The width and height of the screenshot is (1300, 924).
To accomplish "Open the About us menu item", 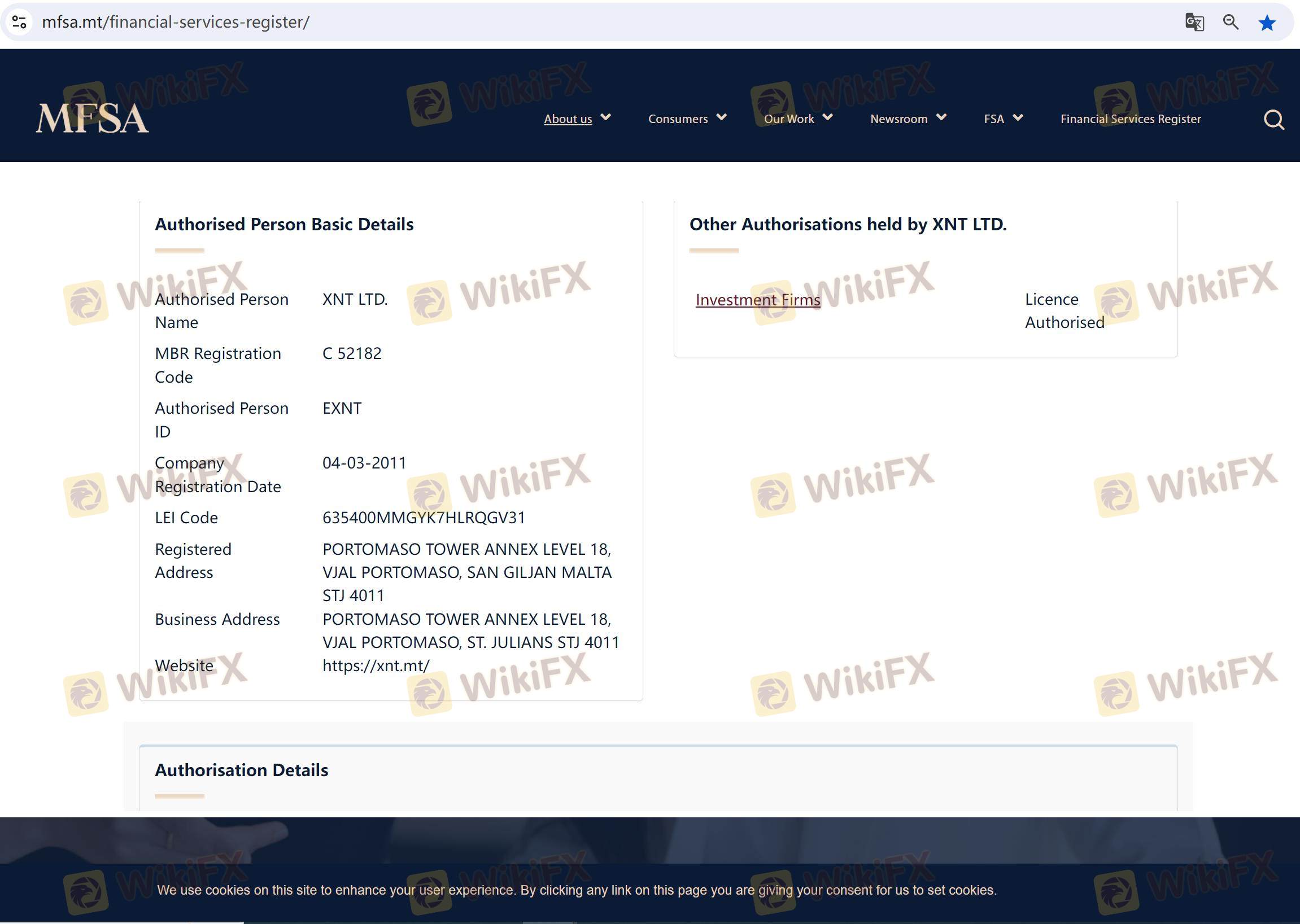I will (x=568, y=119).
